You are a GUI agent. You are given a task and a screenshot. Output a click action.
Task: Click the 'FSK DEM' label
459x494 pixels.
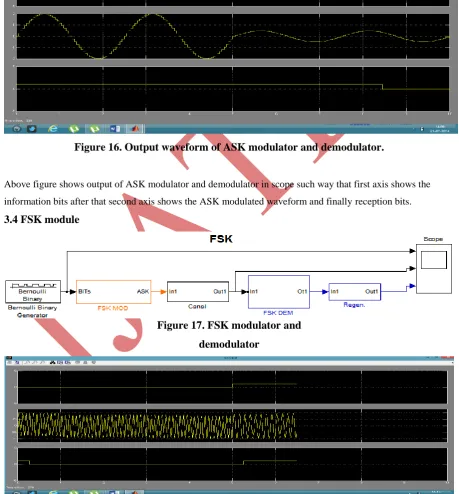pos(278,313)
